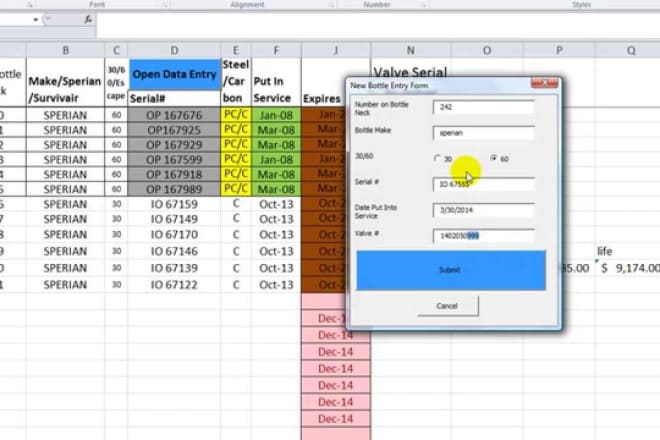Image resolution: width=660 pixels, height=440 pixels.
Task: Click the Steel/Carbon header cell
Action: (x=236, y=83)
